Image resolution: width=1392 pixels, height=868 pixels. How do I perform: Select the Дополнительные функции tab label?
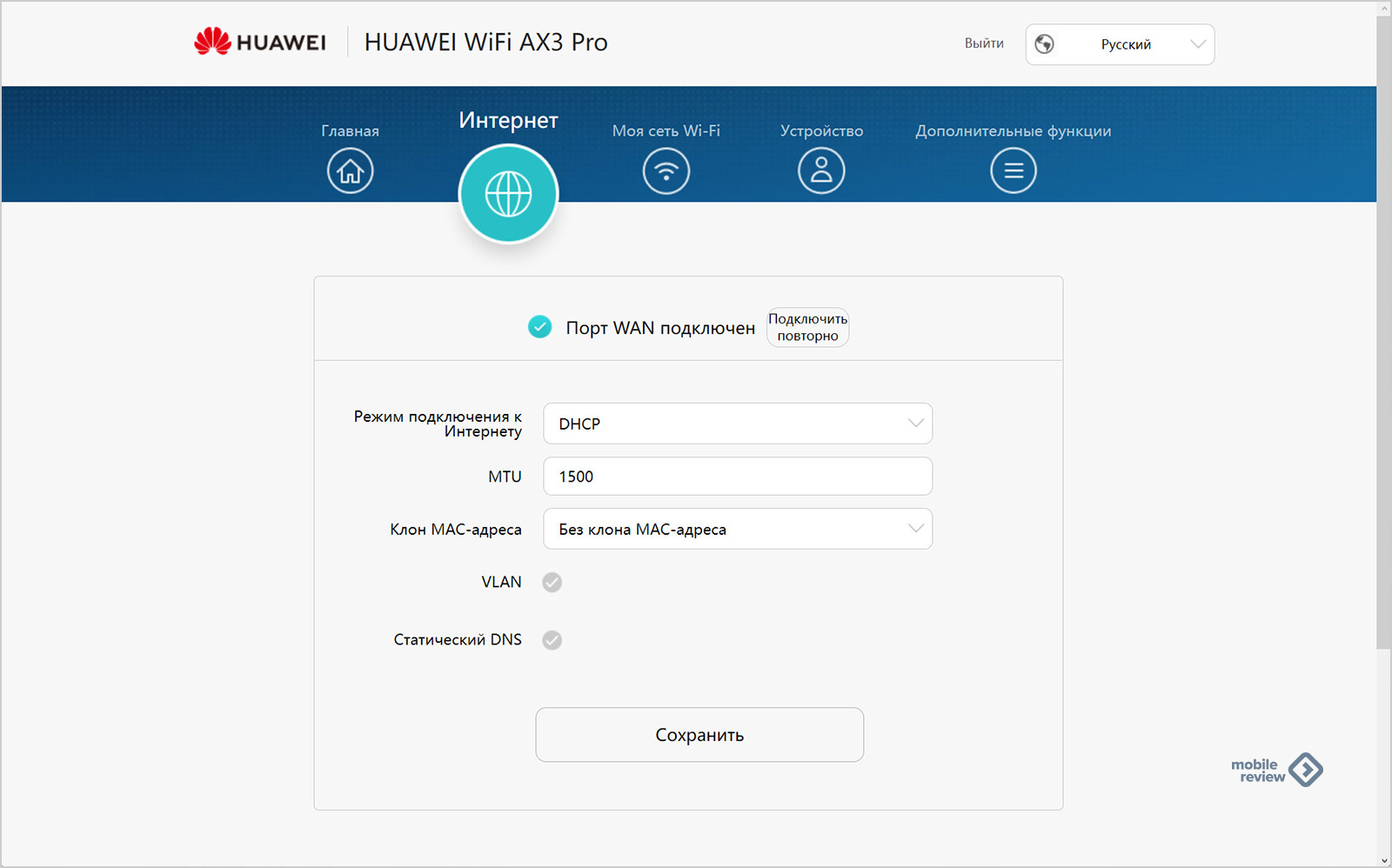coord(1014,130)
